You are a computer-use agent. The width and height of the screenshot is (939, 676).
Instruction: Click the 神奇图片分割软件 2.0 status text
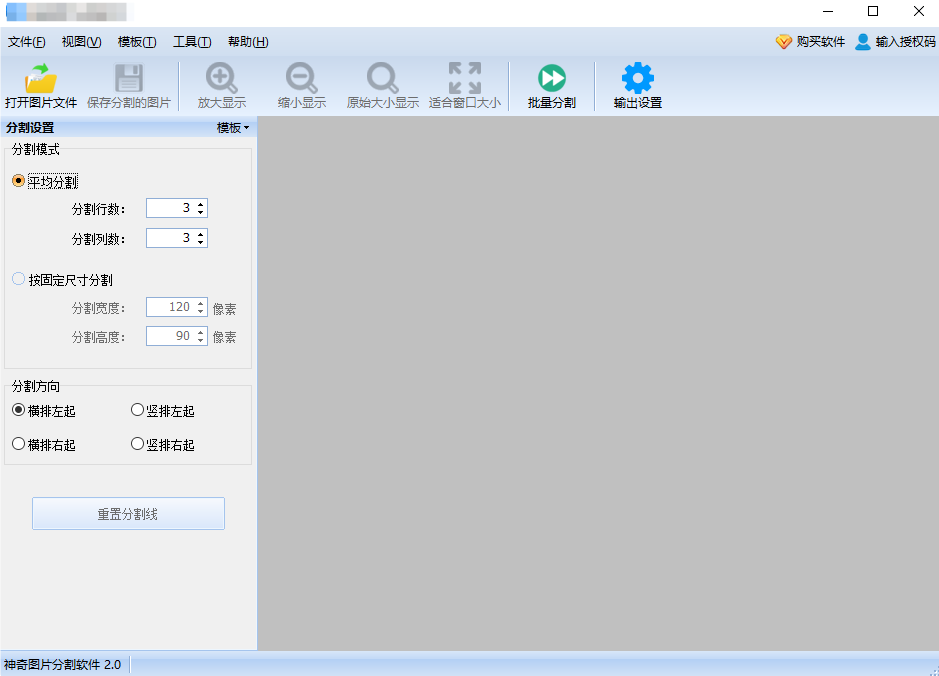pos(62,665)
